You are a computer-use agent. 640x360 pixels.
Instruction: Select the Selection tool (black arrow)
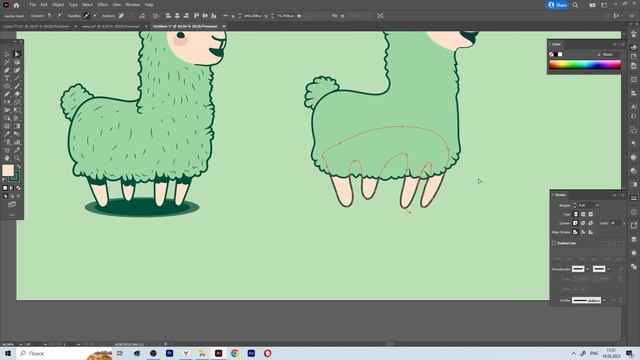coord(7,54)
